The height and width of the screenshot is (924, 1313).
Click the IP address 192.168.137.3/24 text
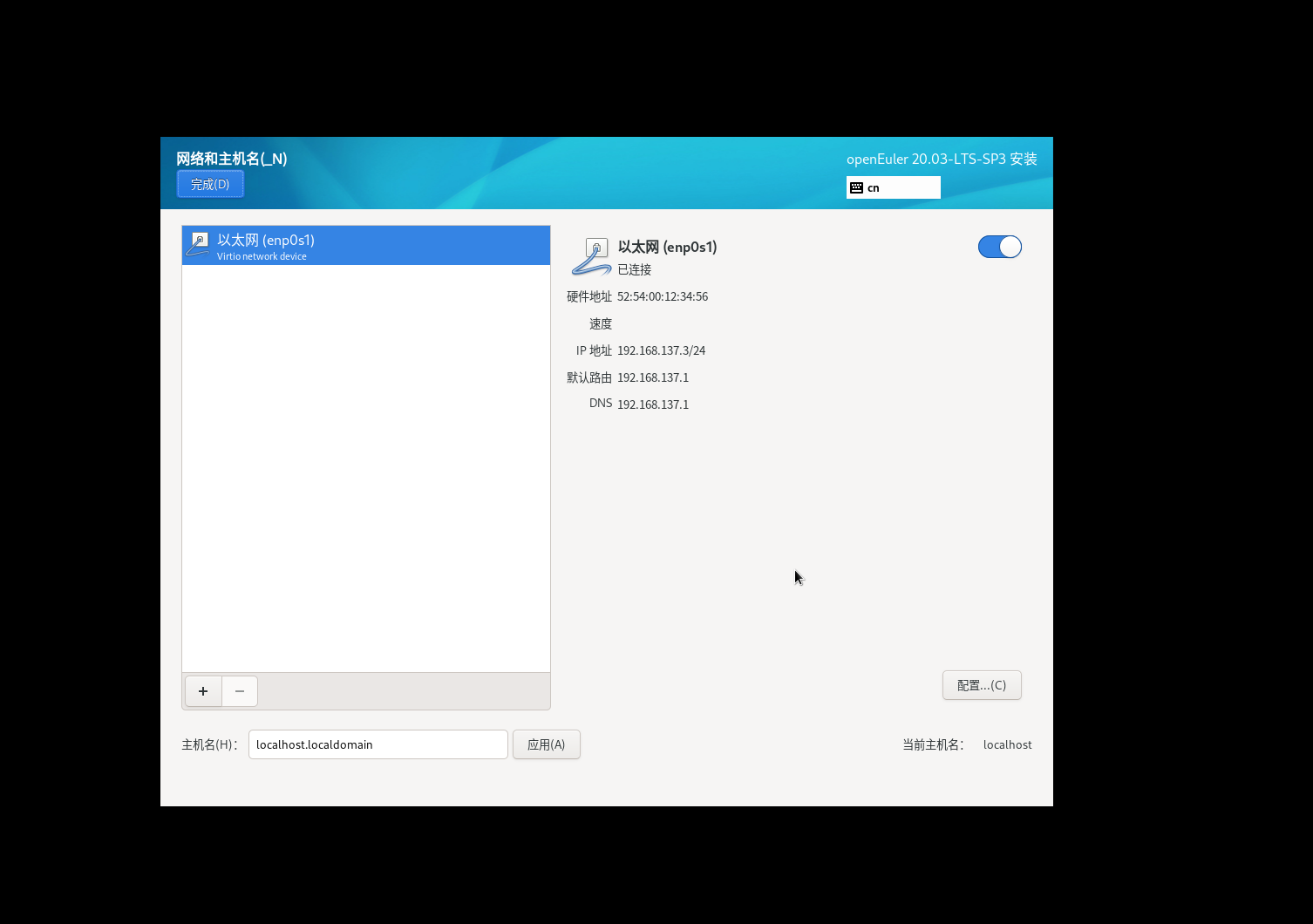pyautogui.click(x=661, y=350)
